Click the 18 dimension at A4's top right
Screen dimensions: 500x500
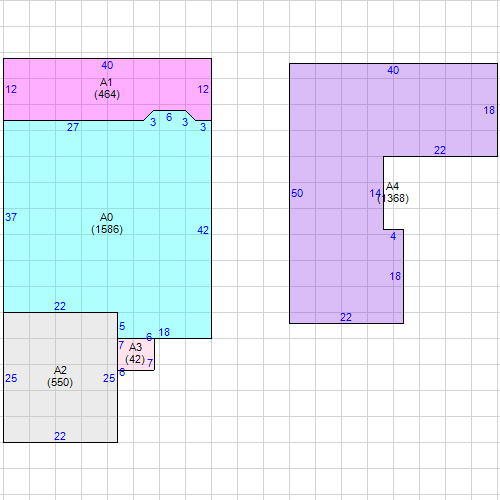(489, 110)
